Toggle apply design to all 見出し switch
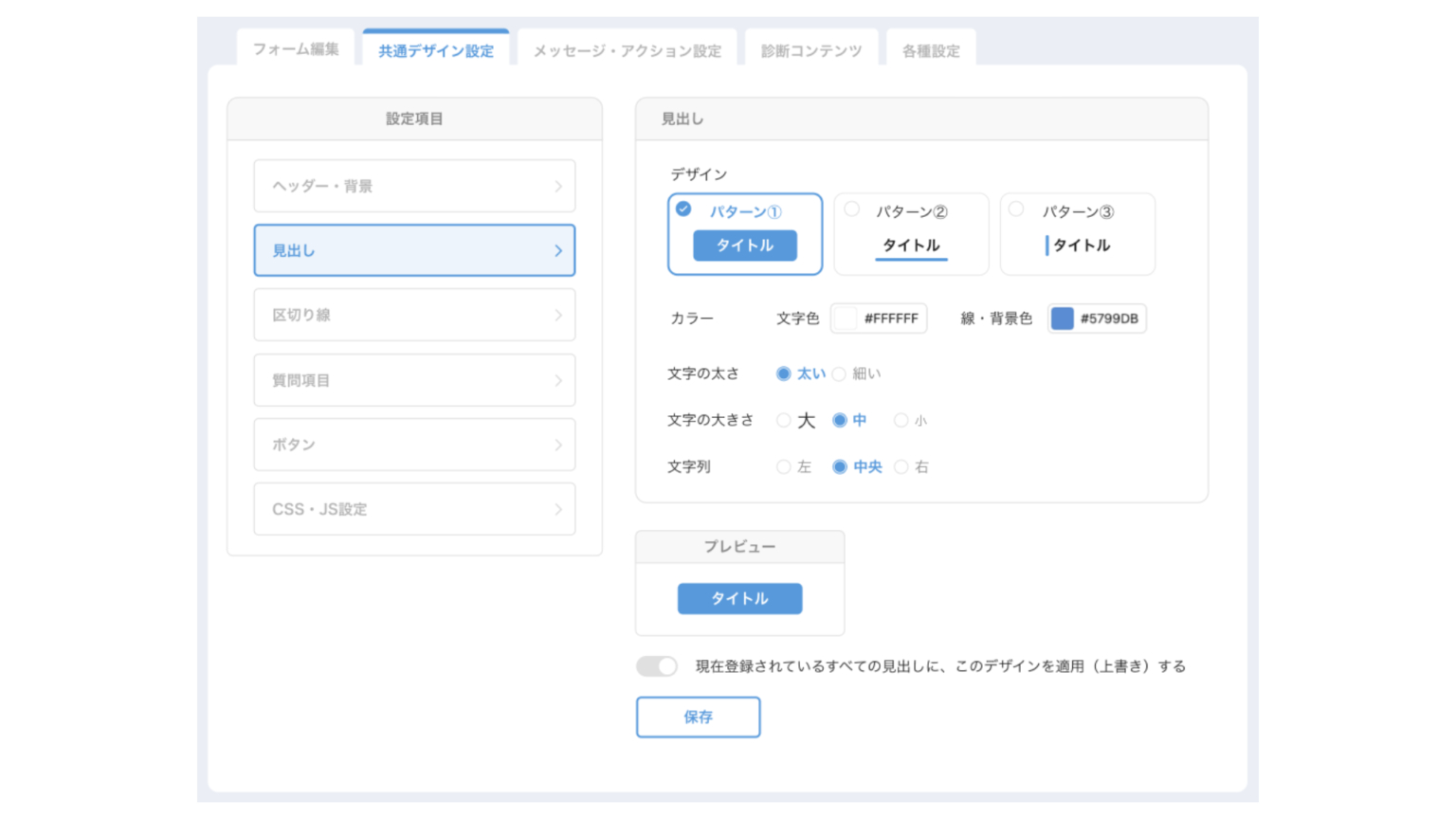This screenshot has height=819, width=1456. 657,666
